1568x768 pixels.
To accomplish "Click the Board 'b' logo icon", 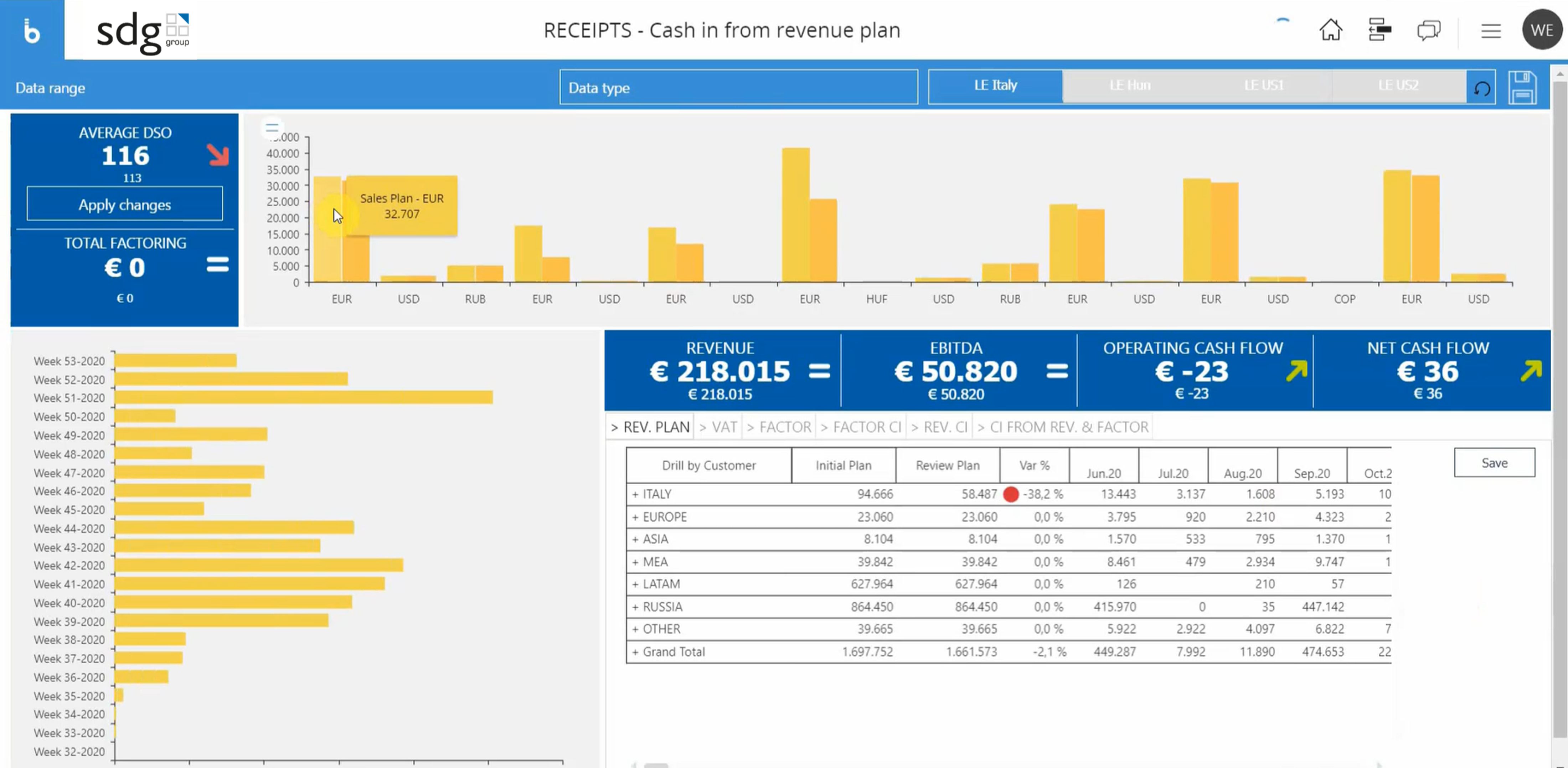I will coord(32,30).
